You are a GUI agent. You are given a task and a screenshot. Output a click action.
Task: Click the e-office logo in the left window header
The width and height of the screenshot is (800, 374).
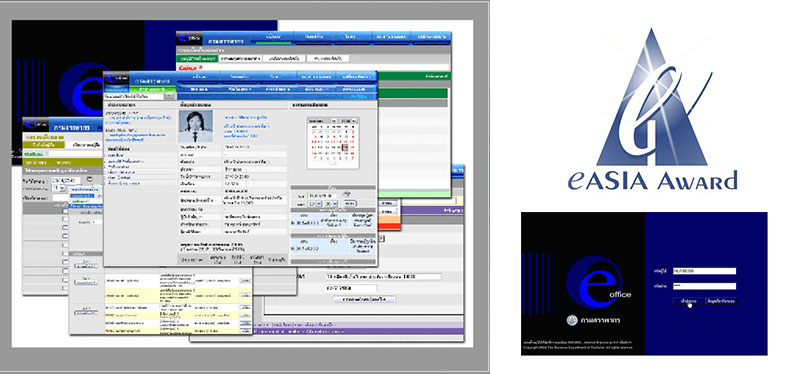36,124
